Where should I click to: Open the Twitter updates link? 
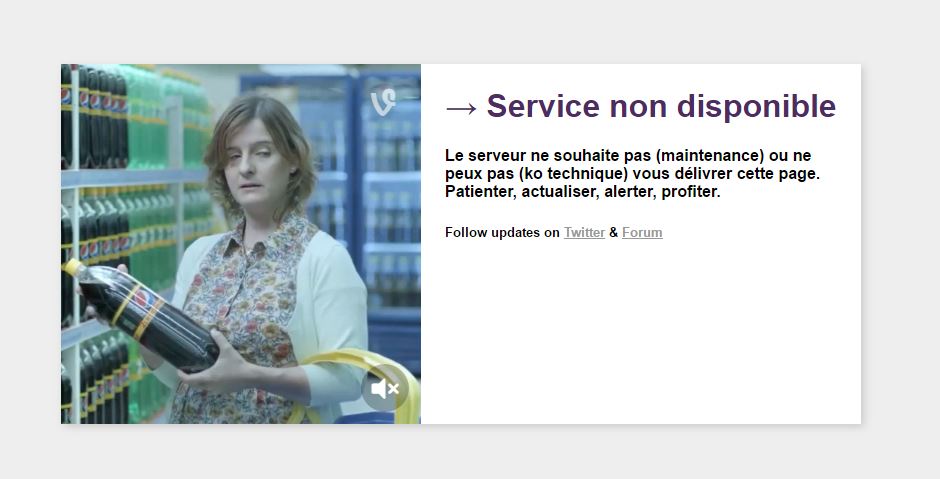click(584, 233)
